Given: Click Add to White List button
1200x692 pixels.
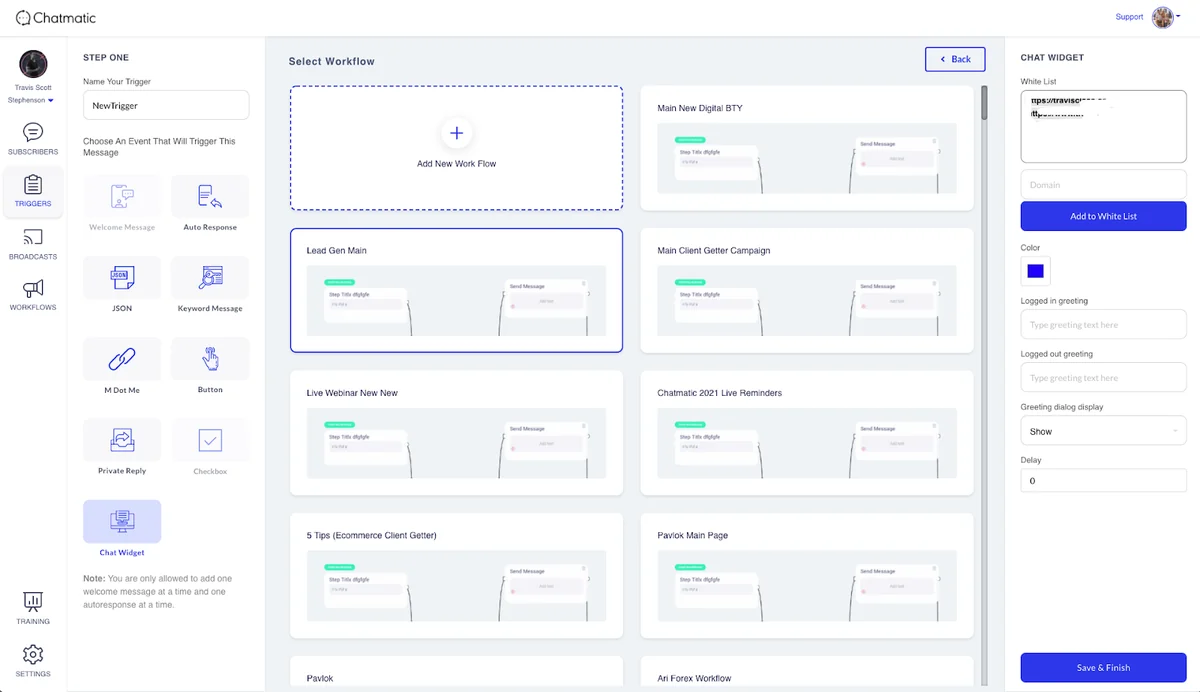Looking at the screenshot, I should point(1103,216).
